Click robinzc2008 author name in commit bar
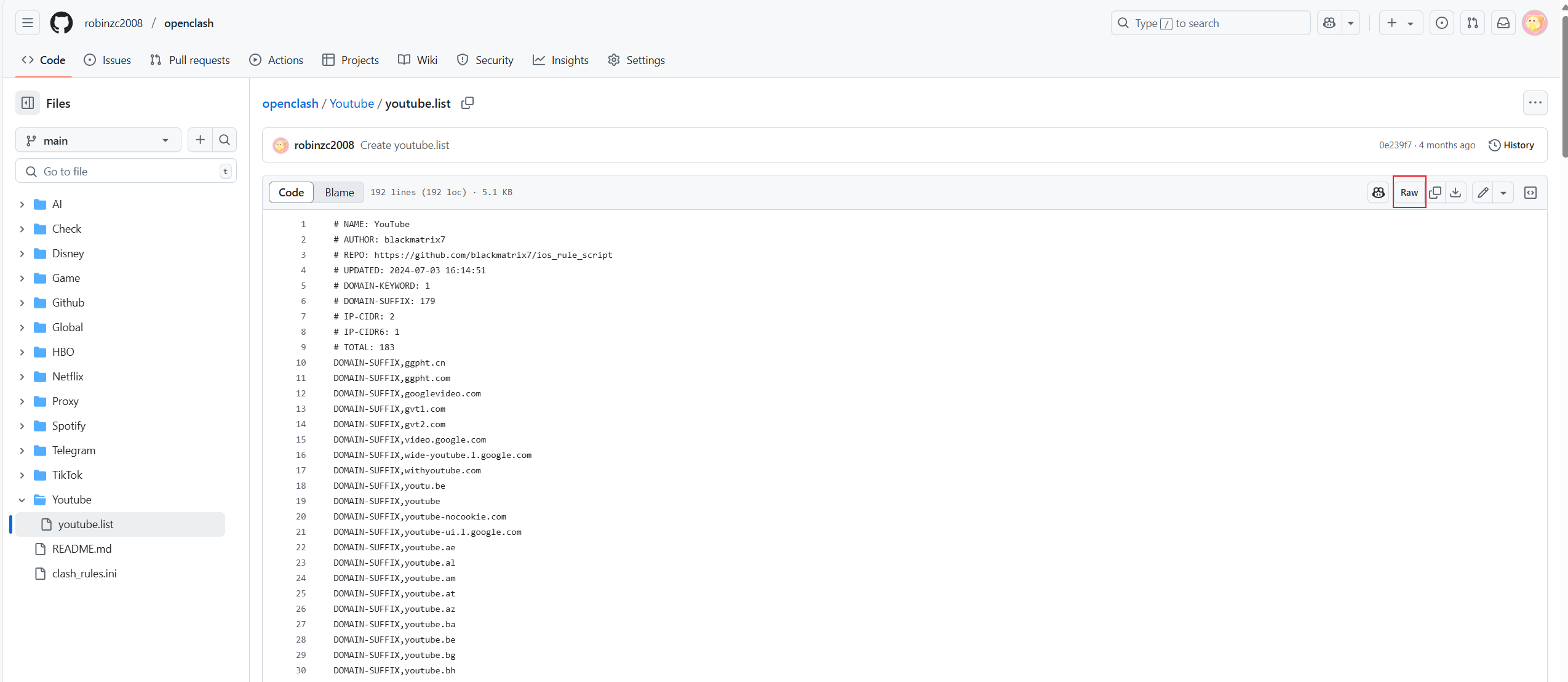Viewport: 1568px width, 682px height. (x=324, y=145)
